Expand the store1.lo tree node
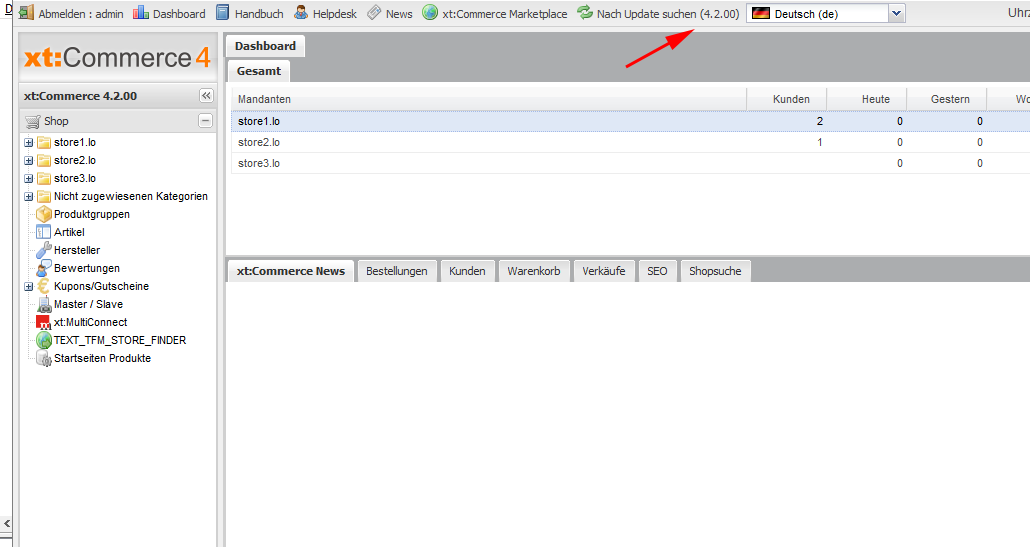 (x=28, y=142)
